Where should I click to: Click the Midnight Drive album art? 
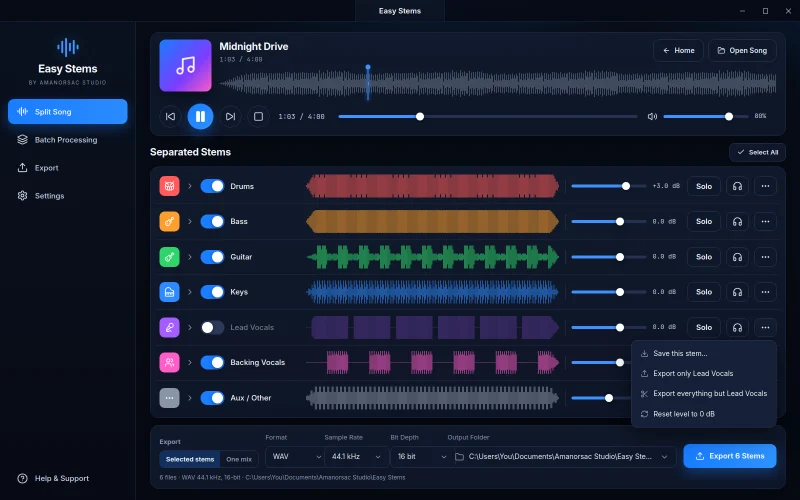[x=185, y=65]
